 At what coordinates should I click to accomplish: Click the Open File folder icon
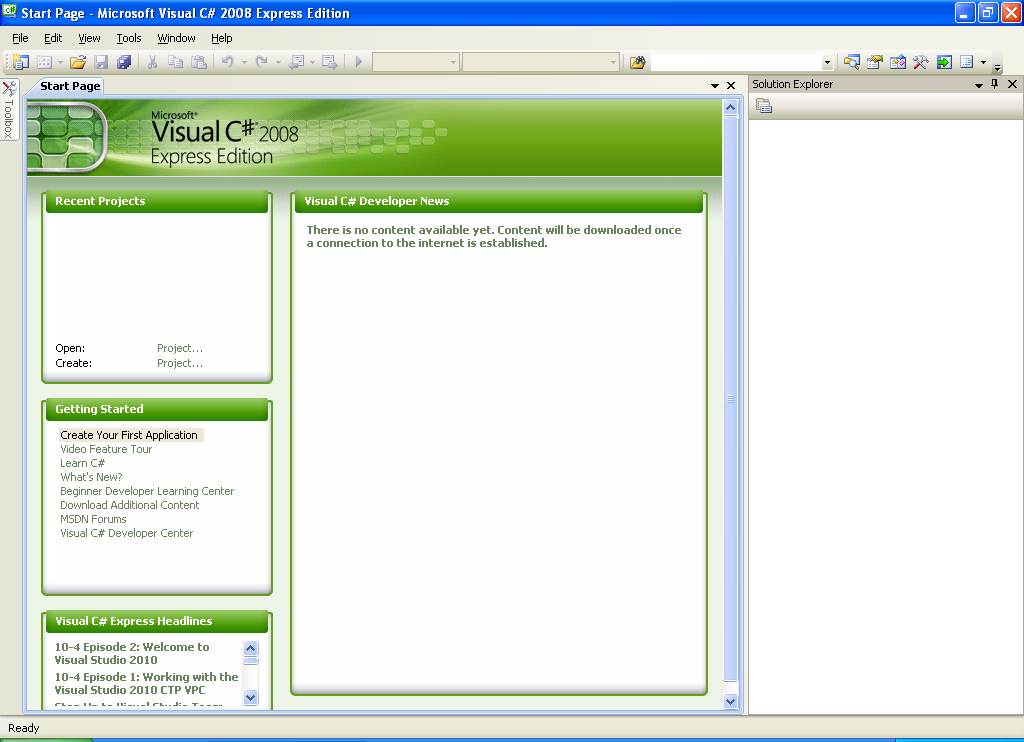(x=78, y=62)
